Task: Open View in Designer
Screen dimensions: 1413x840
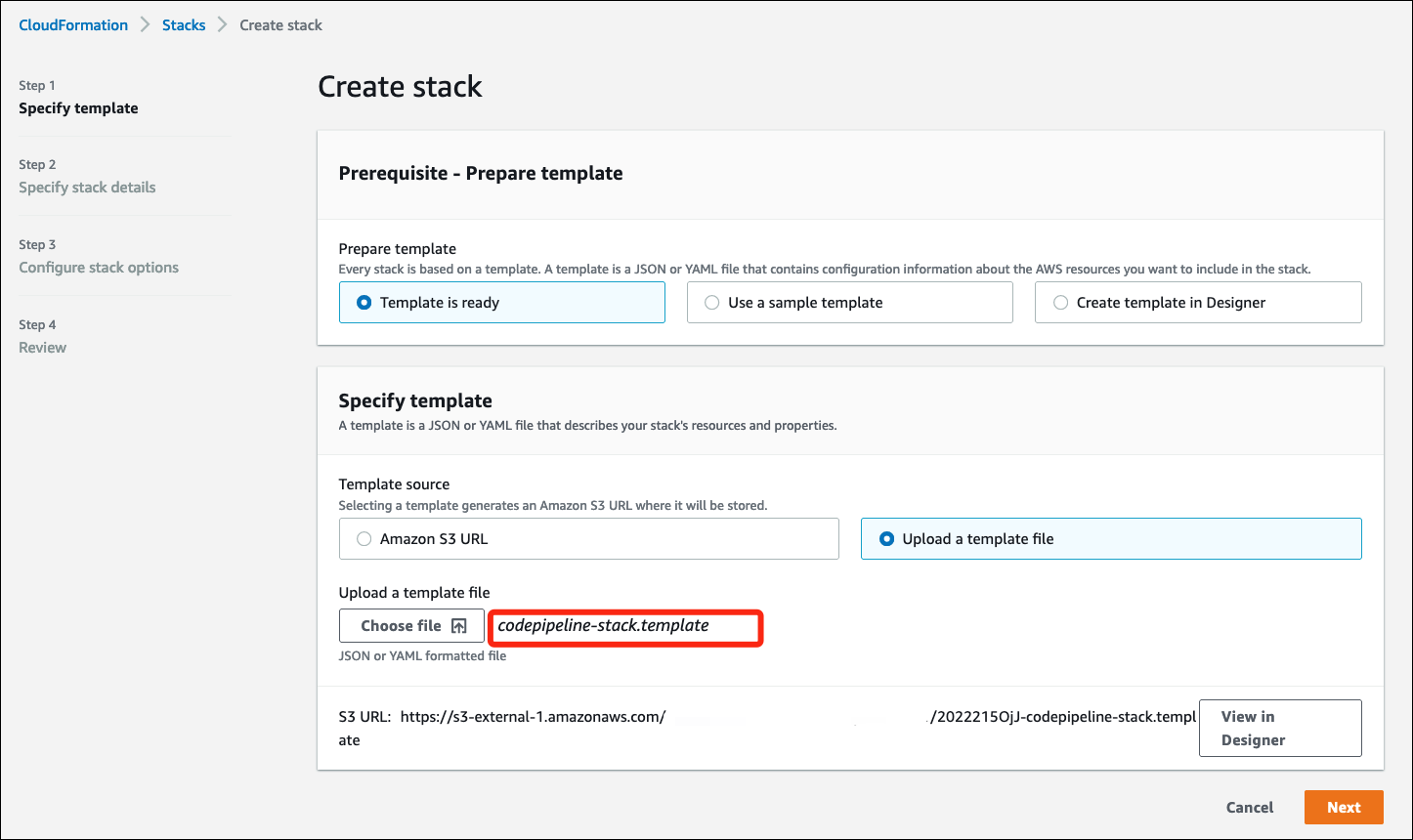Action: (1279, 728)
